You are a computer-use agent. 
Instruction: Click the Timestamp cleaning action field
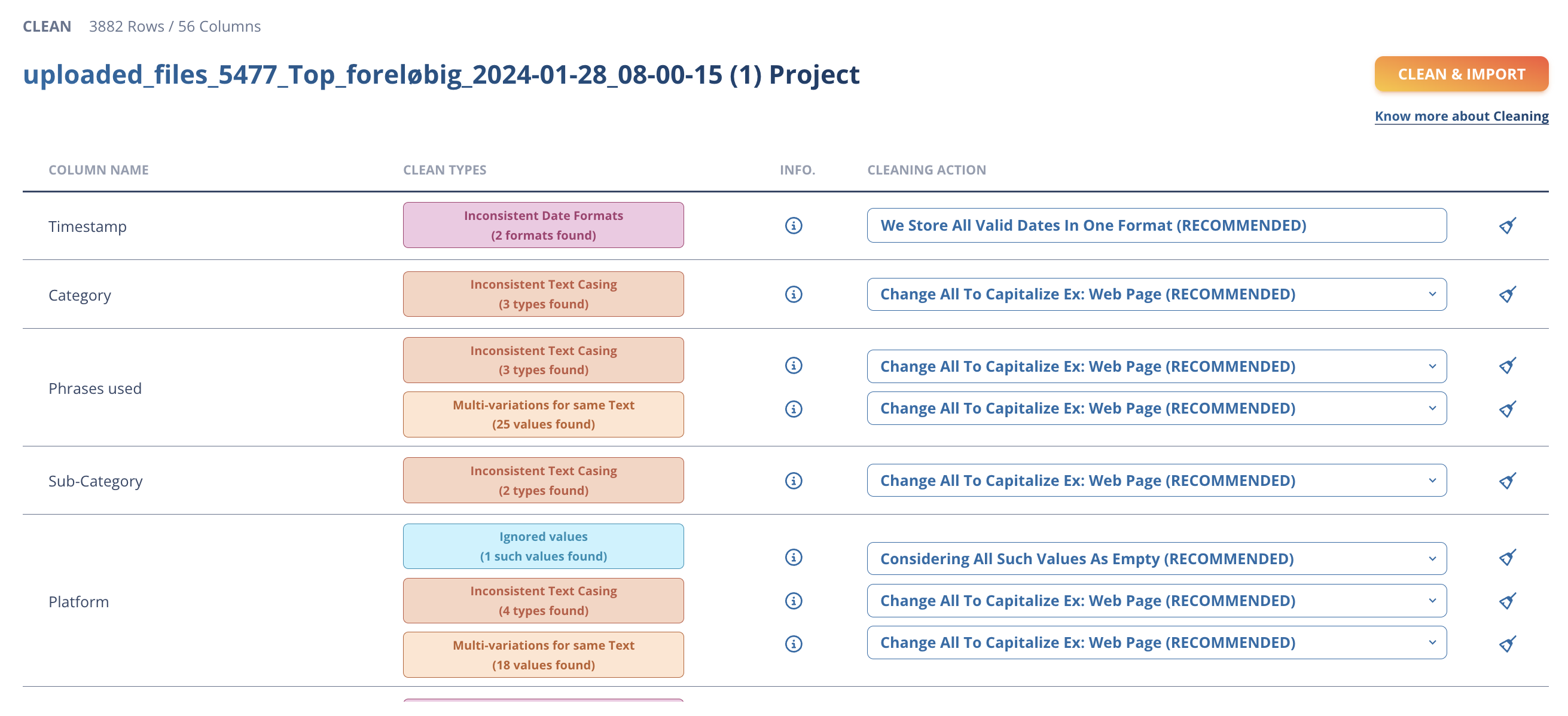pos(1157,226)
